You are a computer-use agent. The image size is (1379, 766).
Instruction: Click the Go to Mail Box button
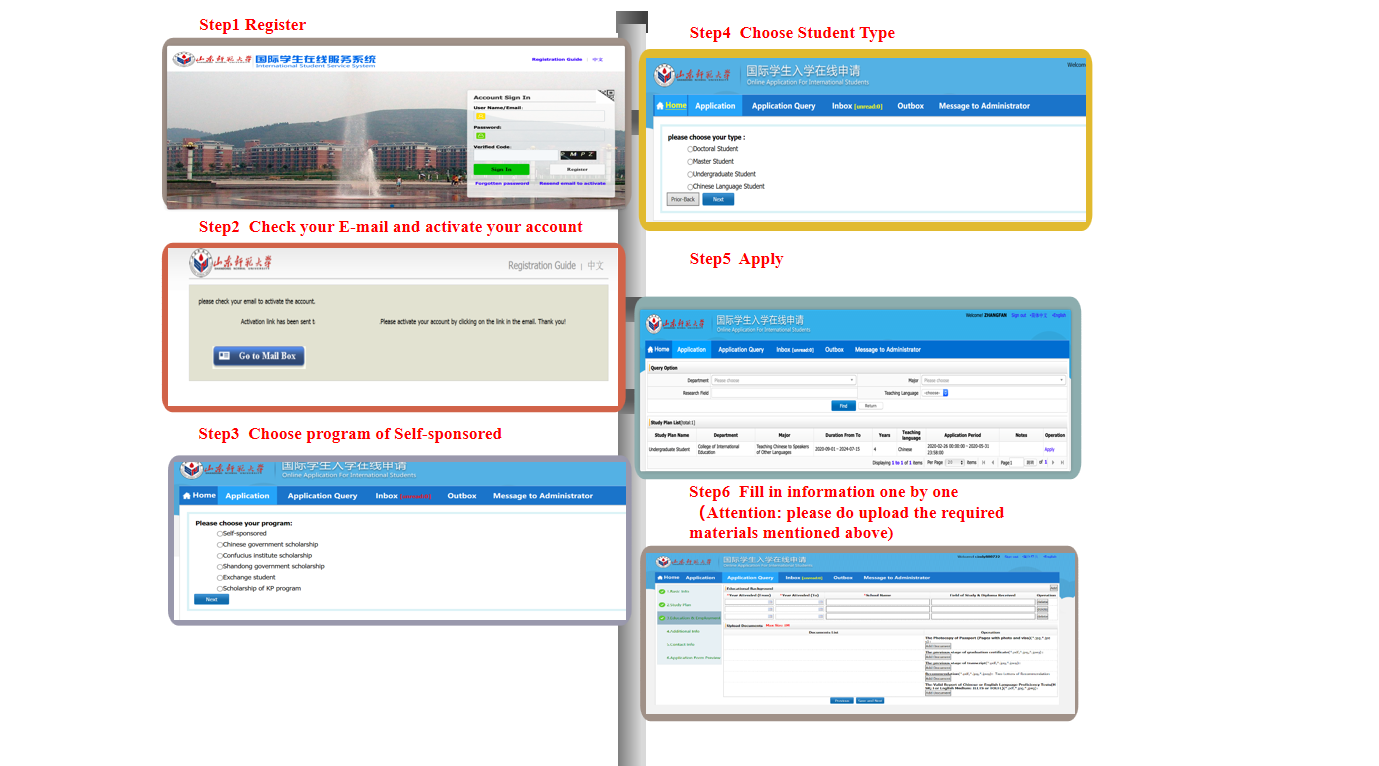(x=258, y=356)
